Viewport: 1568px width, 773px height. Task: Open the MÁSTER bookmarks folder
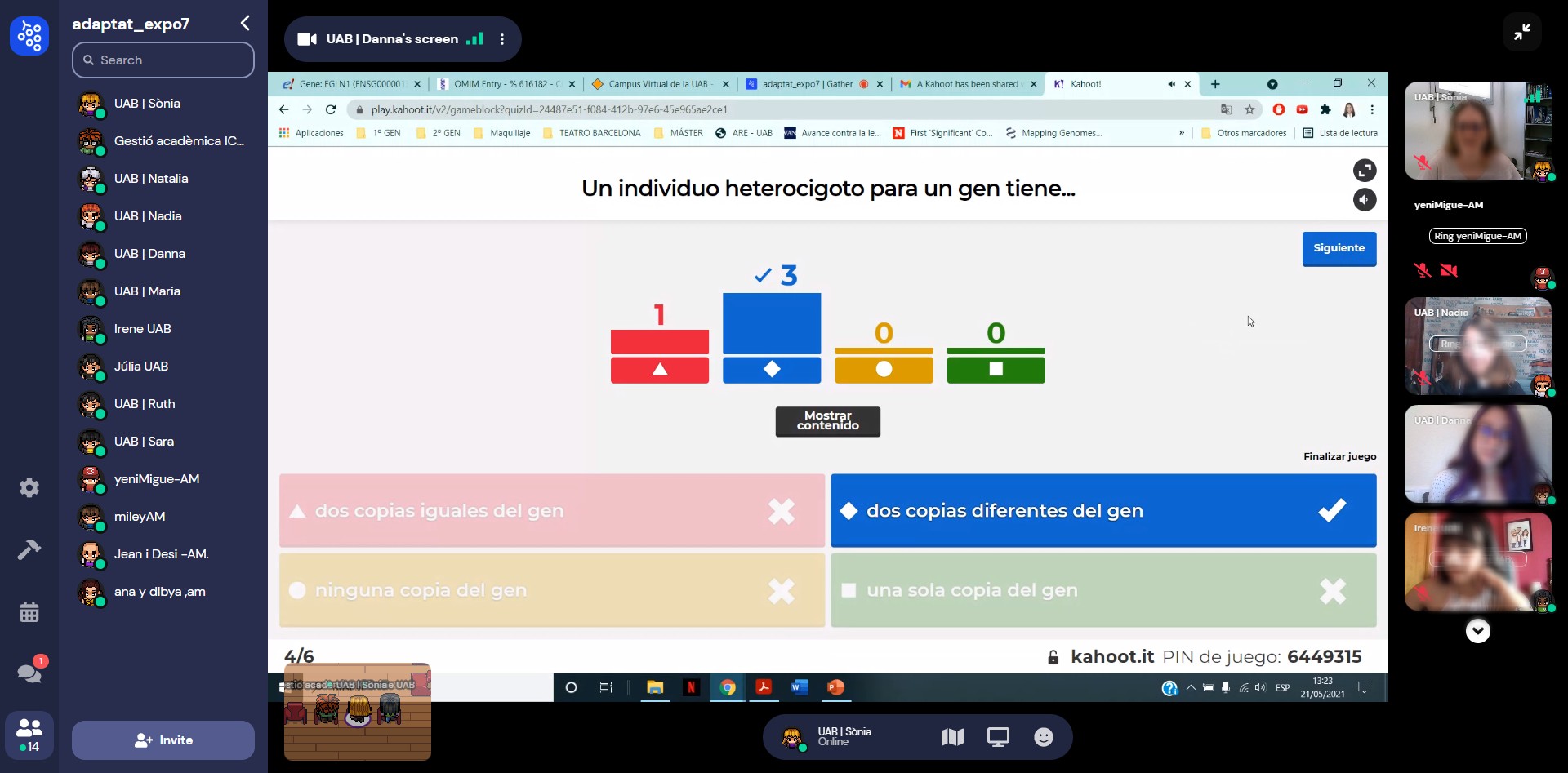(x=678, y=133)
